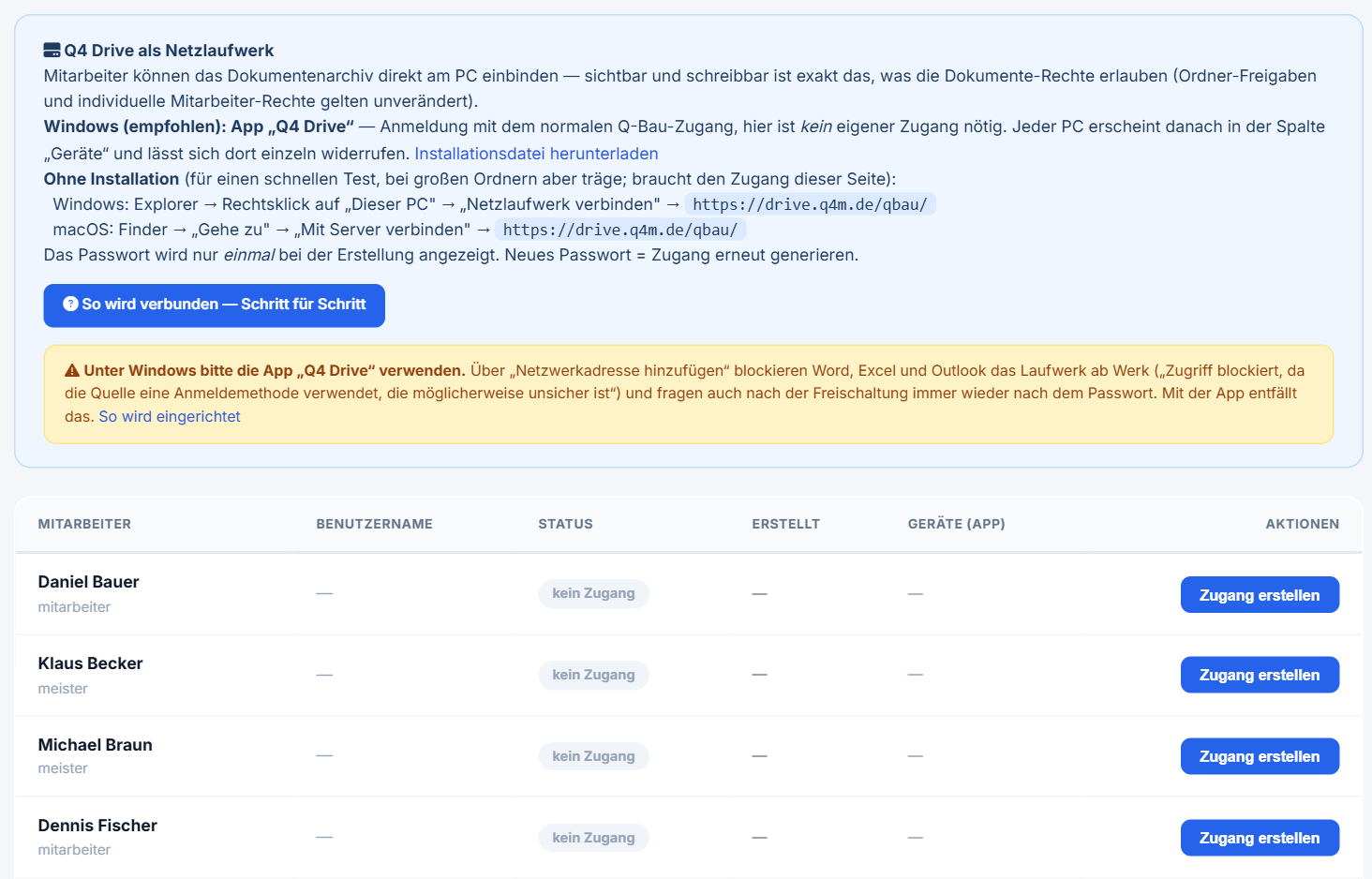Click the 'Erstellt' column header

coord(785,524)
